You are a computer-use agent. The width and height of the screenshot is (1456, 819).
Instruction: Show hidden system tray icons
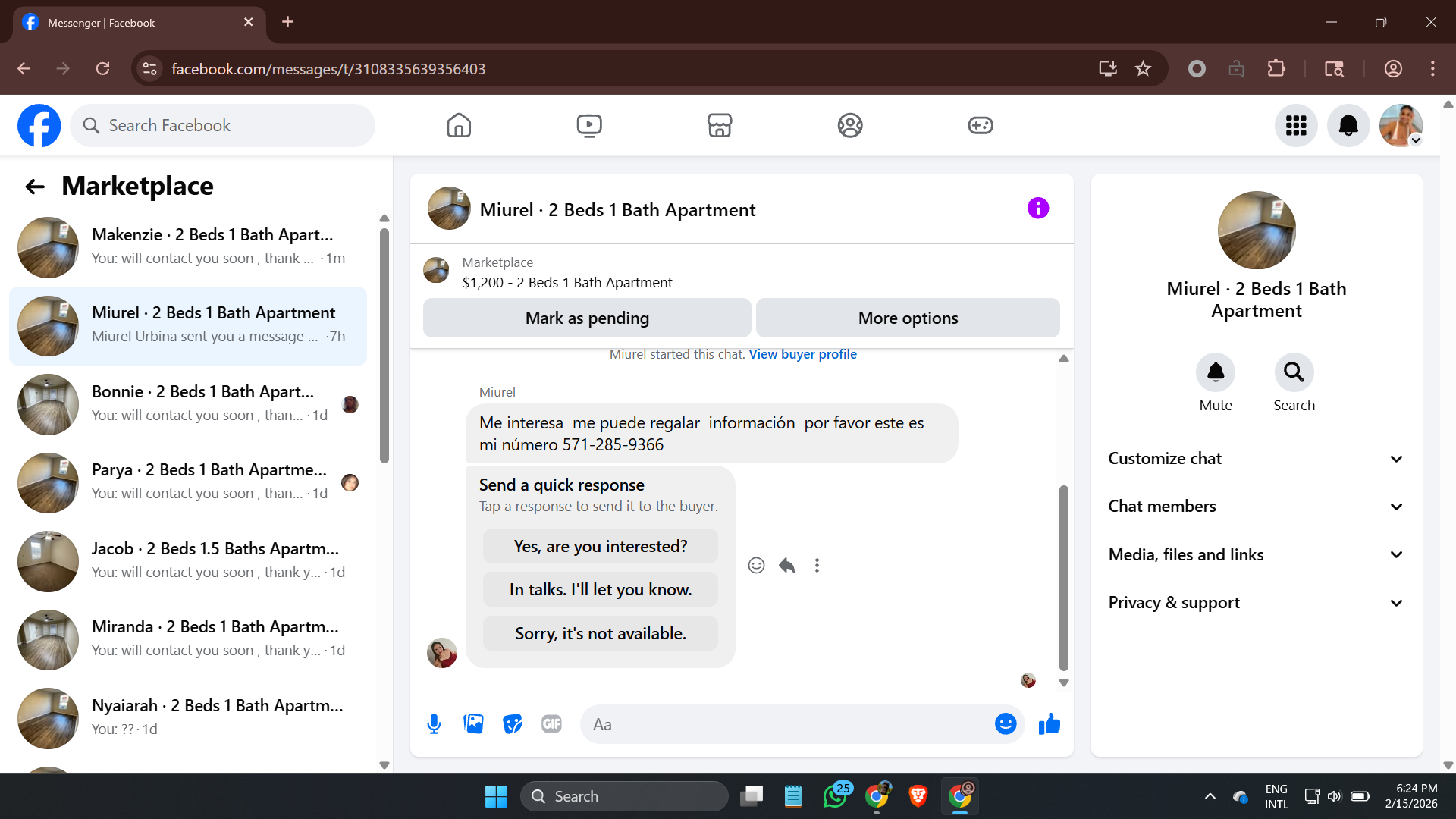[x=1210, y=796]
